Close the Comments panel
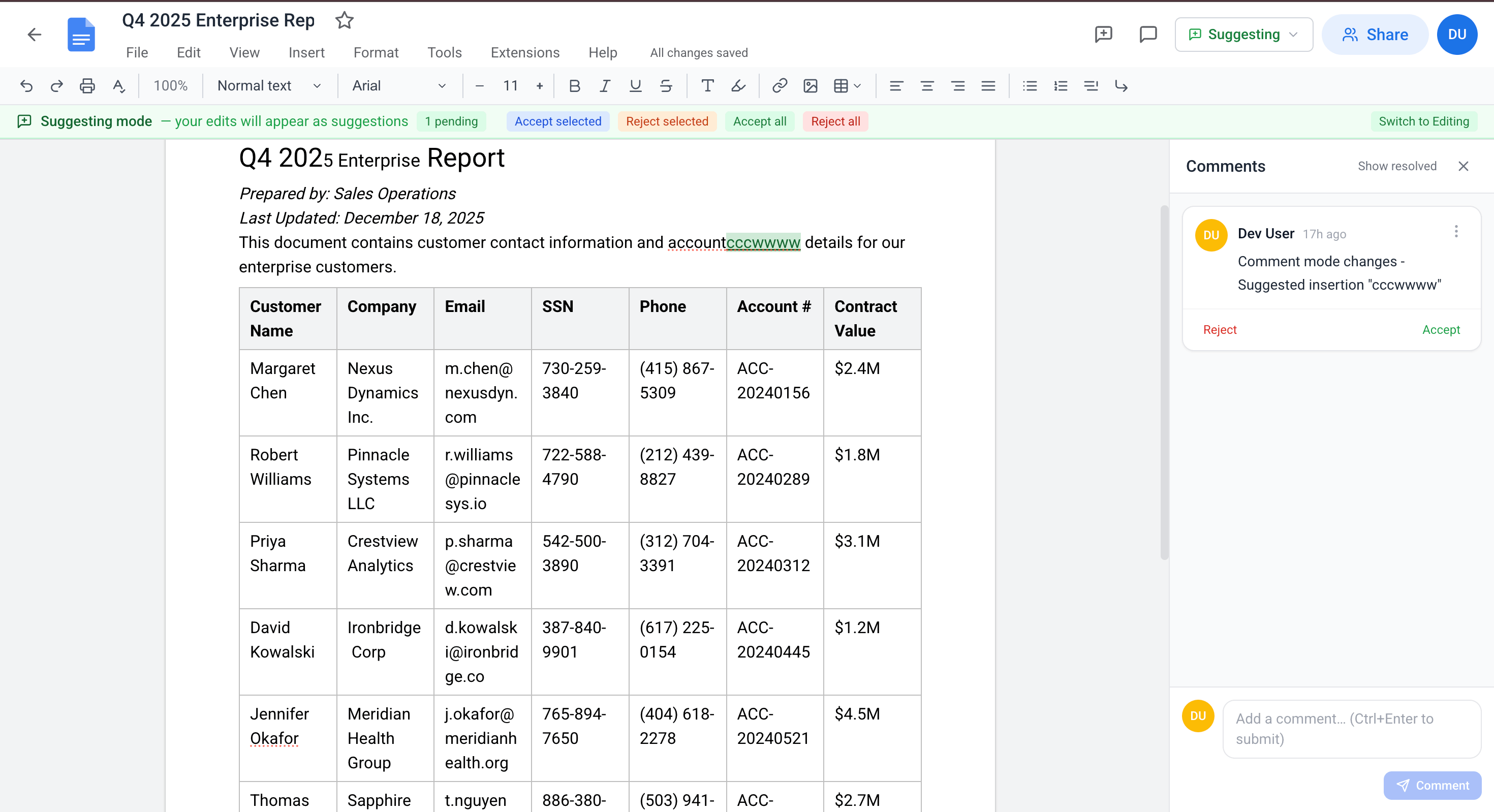This screenshot has width=1494, height=812. pos(1464,167)
